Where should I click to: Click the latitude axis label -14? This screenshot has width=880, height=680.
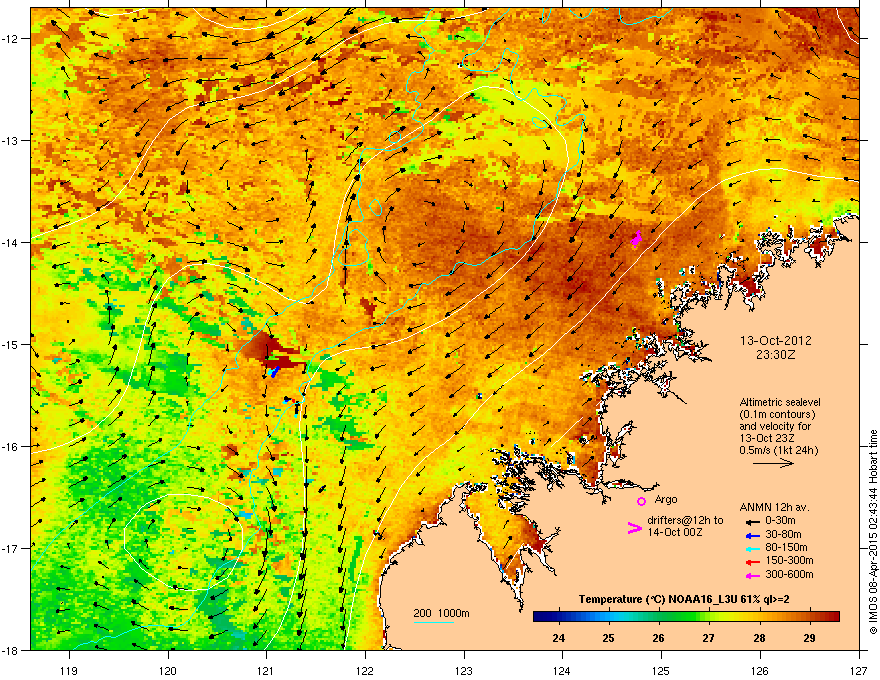coord(10,242)
